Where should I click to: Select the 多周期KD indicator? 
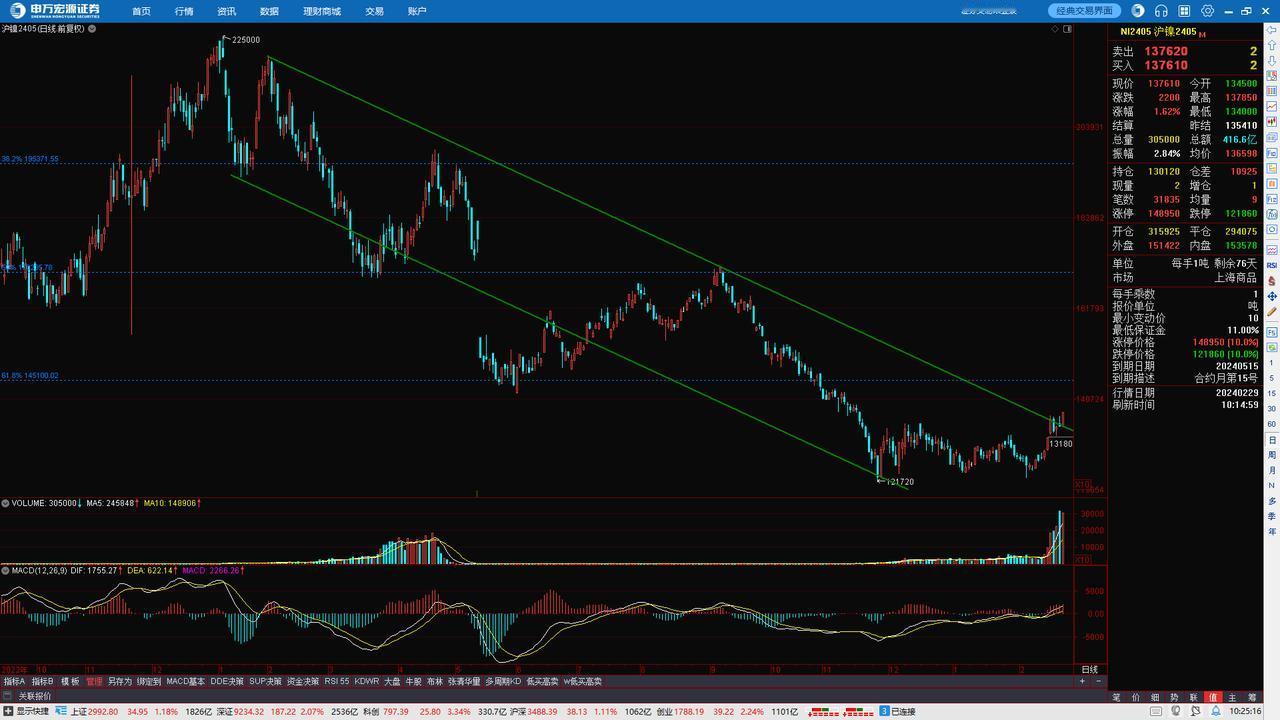(503, 681)
